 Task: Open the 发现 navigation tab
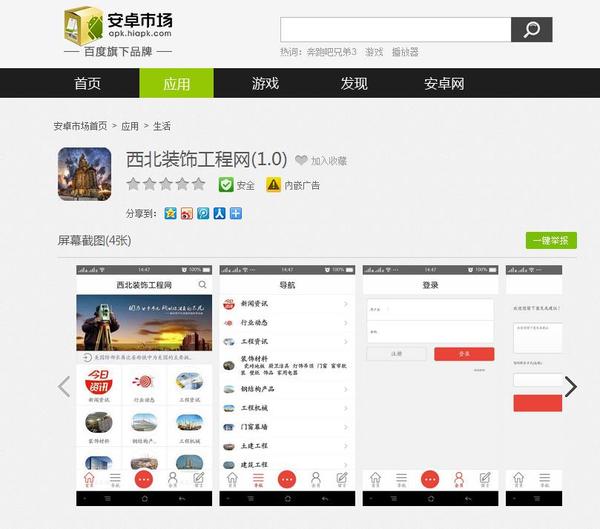click(x=354, y=83)
